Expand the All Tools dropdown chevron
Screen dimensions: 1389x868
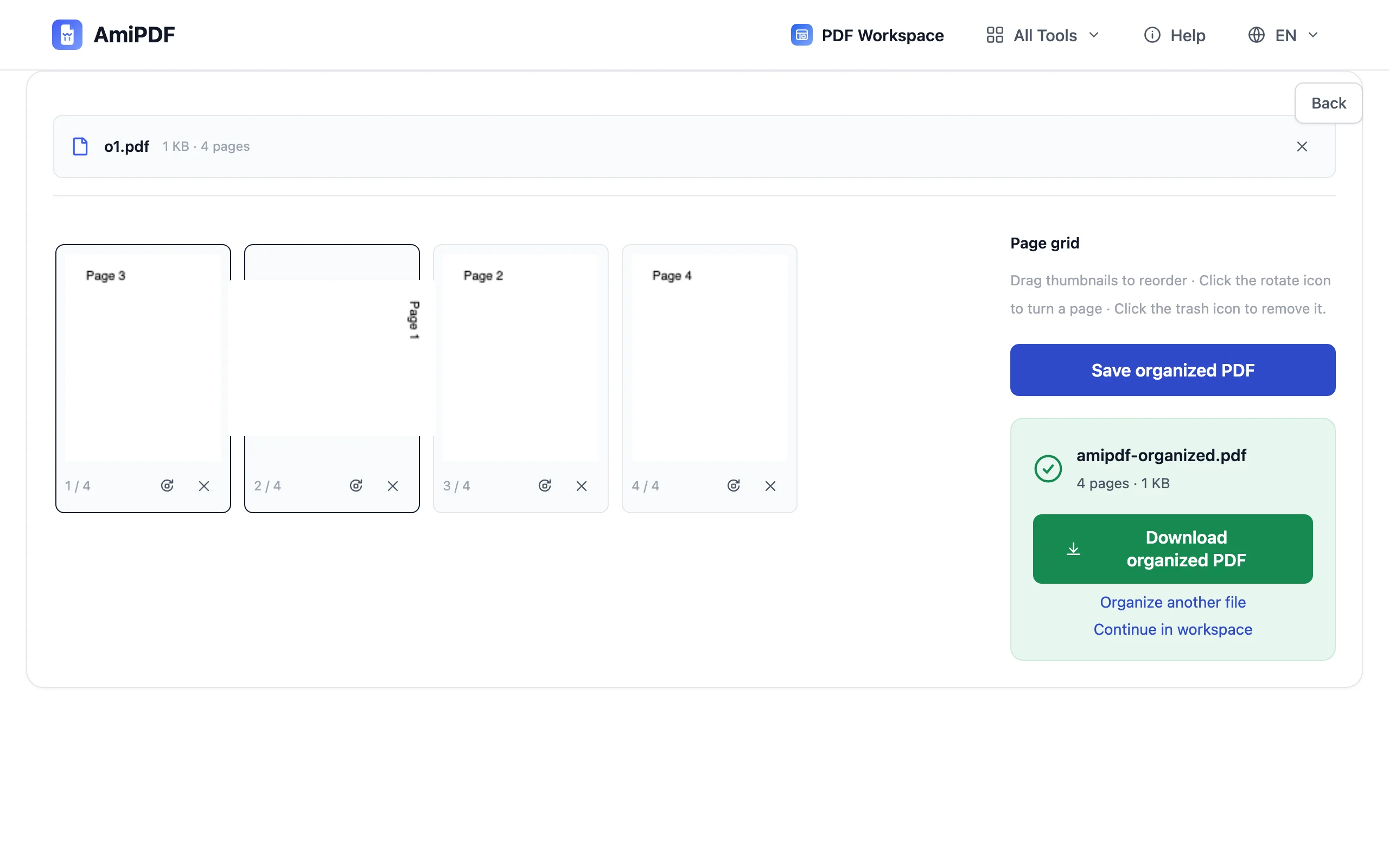(x=1094, y=35)
